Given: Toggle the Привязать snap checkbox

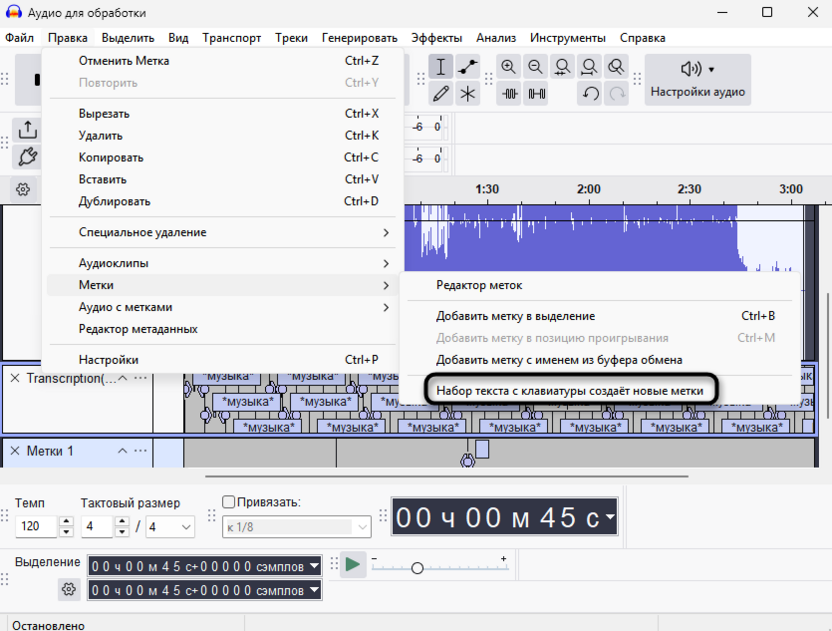Looking at the screenshot, I should pyautogui.click(x=229, y=502).
